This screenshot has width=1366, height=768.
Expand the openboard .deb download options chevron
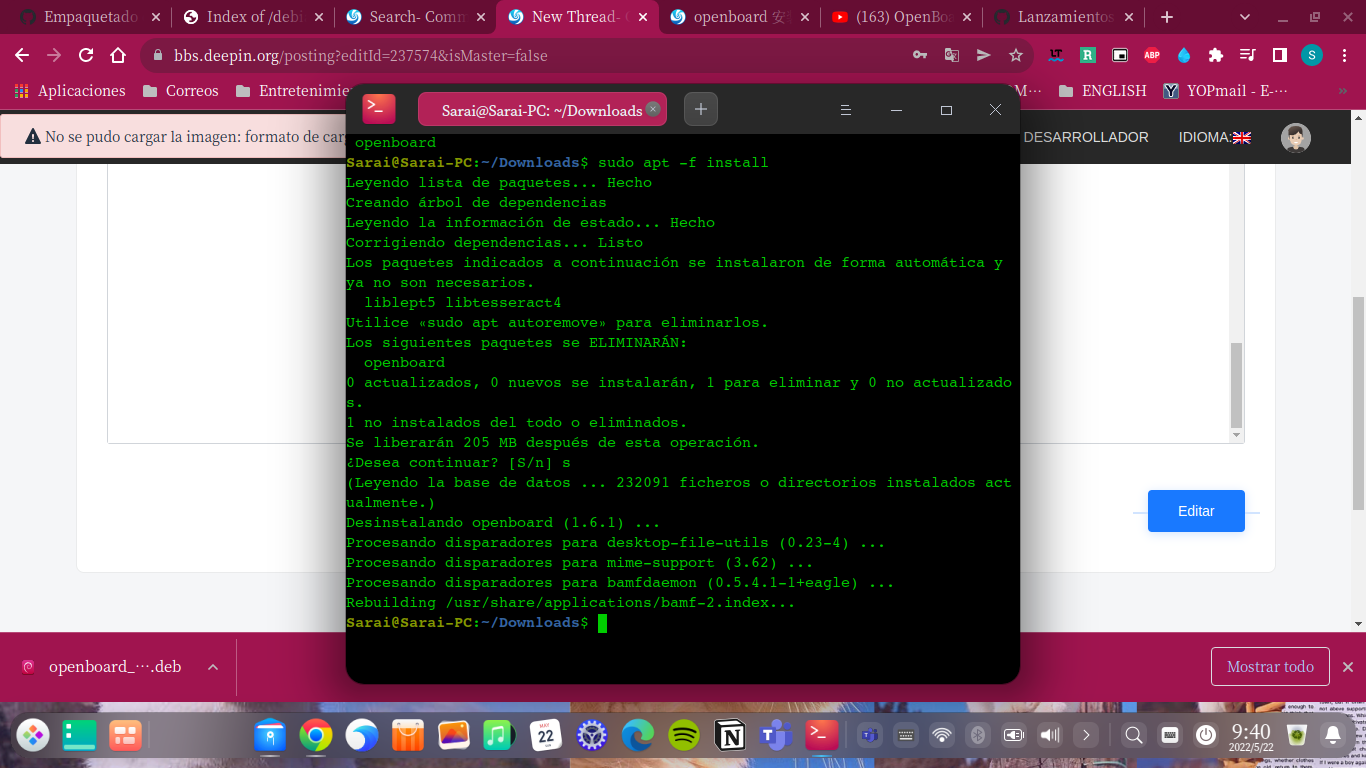tap(212, 667)
